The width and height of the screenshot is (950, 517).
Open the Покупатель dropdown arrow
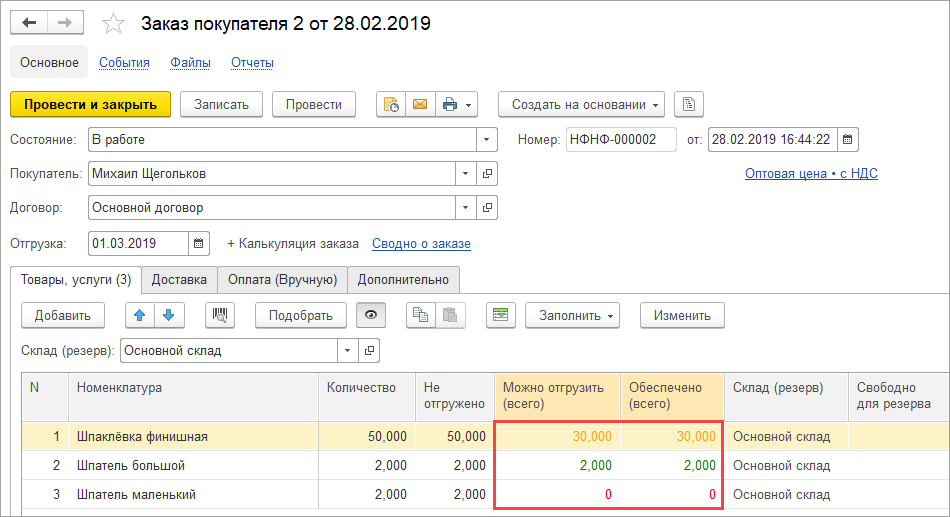465,174
